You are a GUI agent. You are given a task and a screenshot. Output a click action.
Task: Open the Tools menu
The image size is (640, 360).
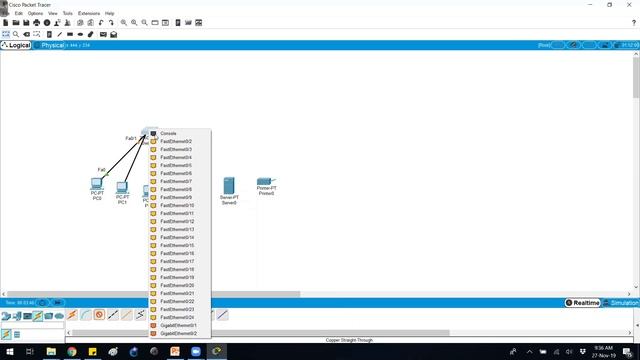coord(67,13)
